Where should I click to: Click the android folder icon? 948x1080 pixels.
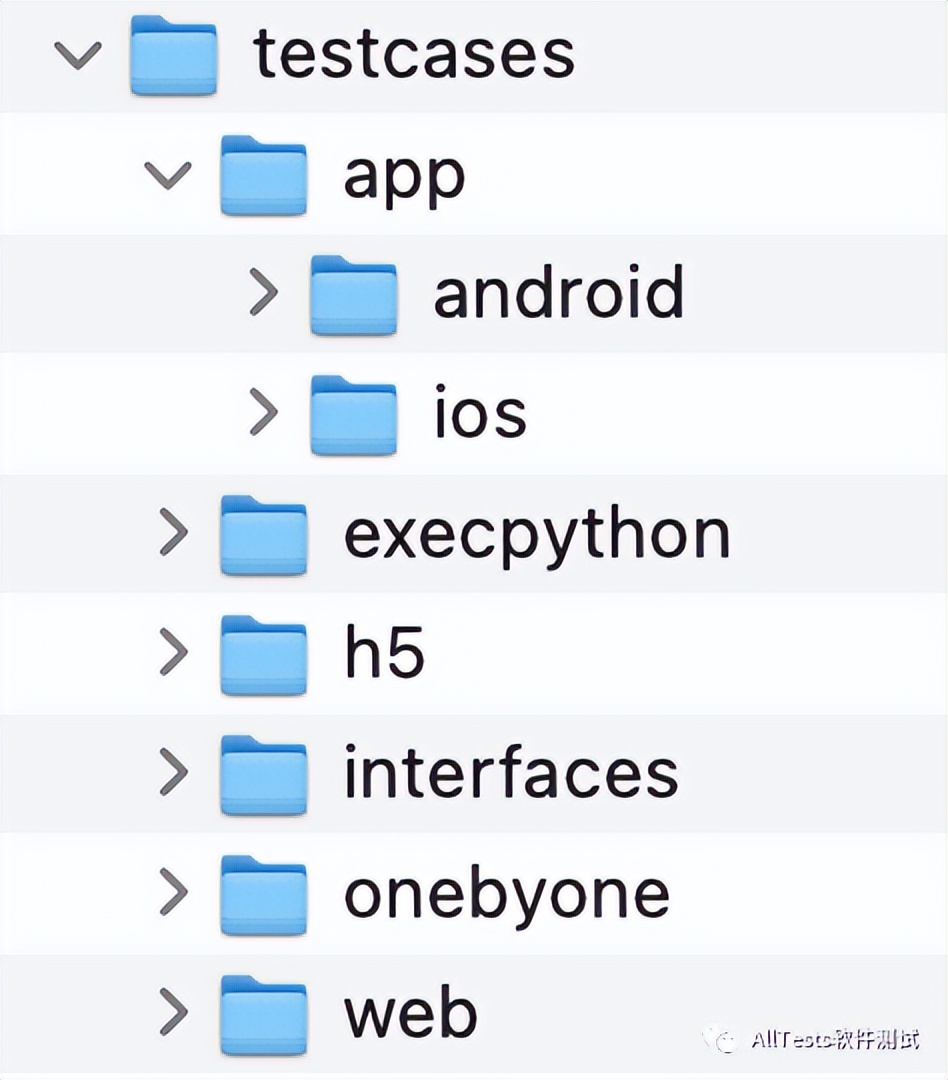tap(353, 295)
